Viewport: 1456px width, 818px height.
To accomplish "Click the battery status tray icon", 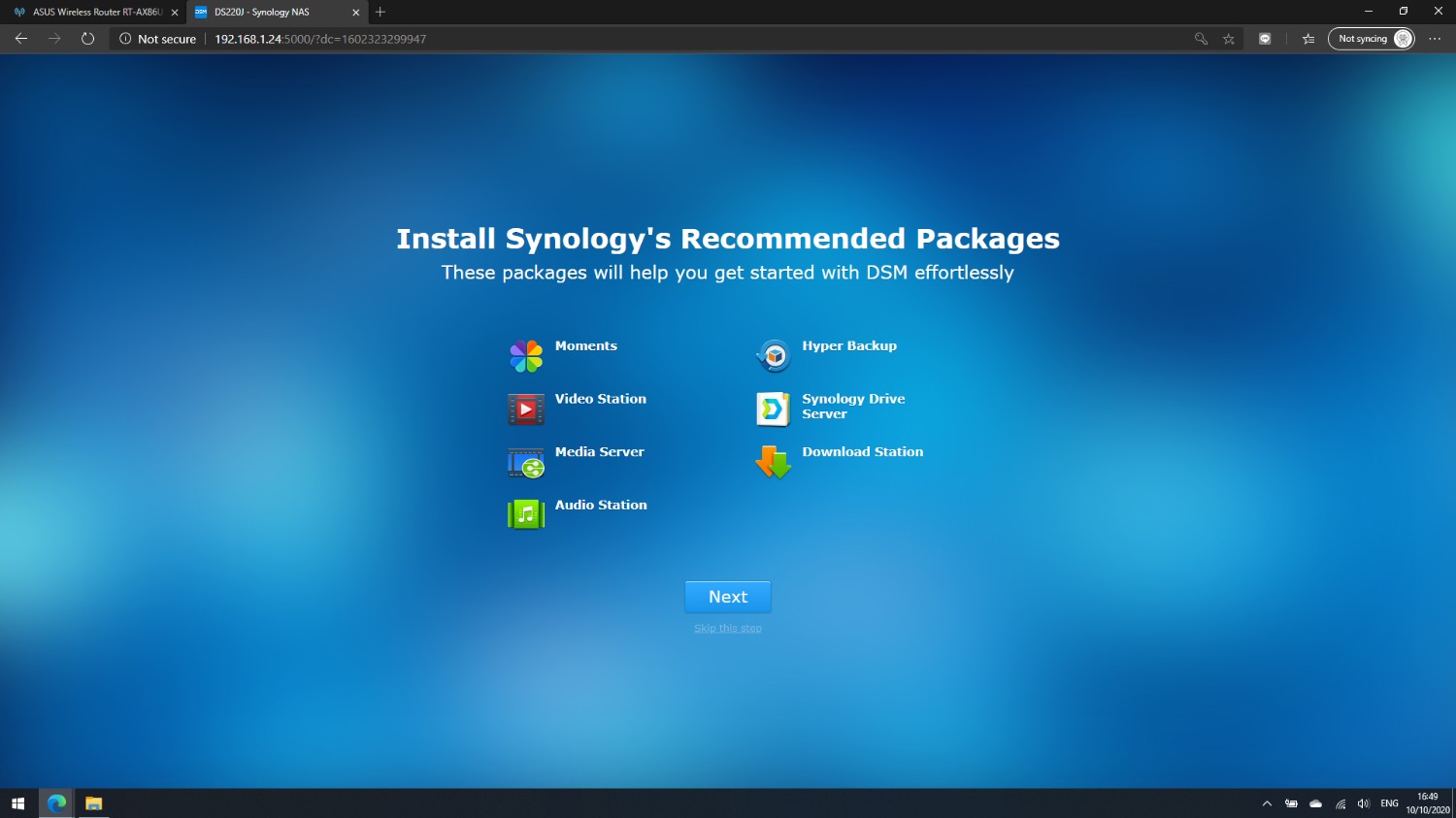I will [1291, 803].
